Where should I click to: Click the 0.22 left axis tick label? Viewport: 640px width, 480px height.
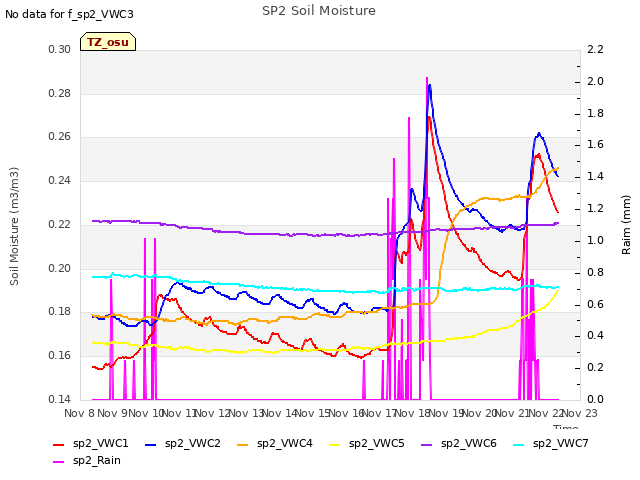tap(60, 224)
